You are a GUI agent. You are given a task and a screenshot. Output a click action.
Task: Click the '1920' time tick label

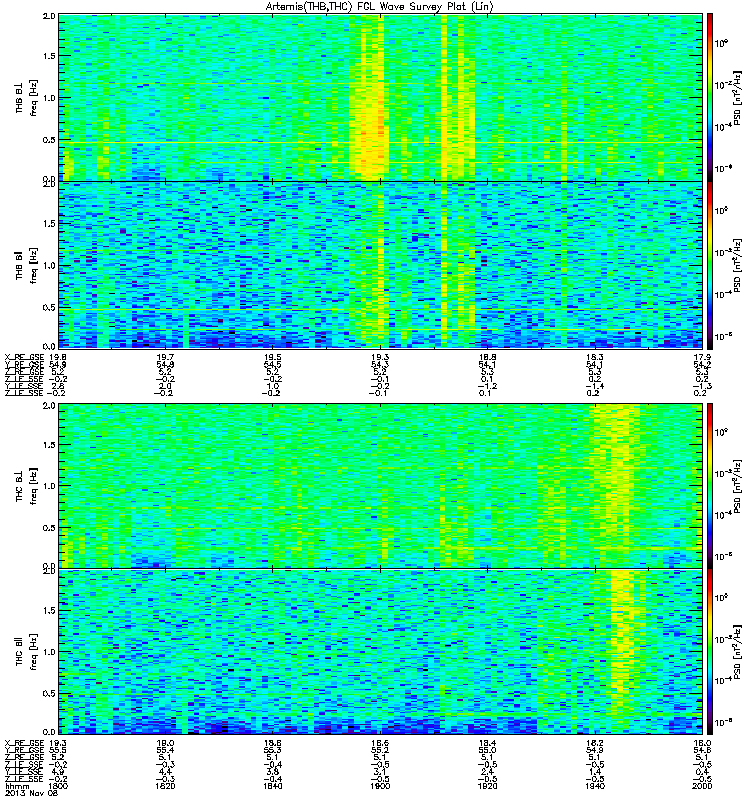[x=487, y=786]
